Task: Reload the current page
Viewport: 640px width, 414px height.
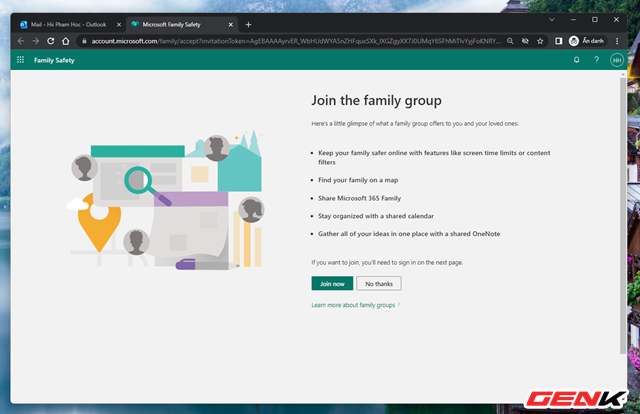Action: click(x=51, y=41)
